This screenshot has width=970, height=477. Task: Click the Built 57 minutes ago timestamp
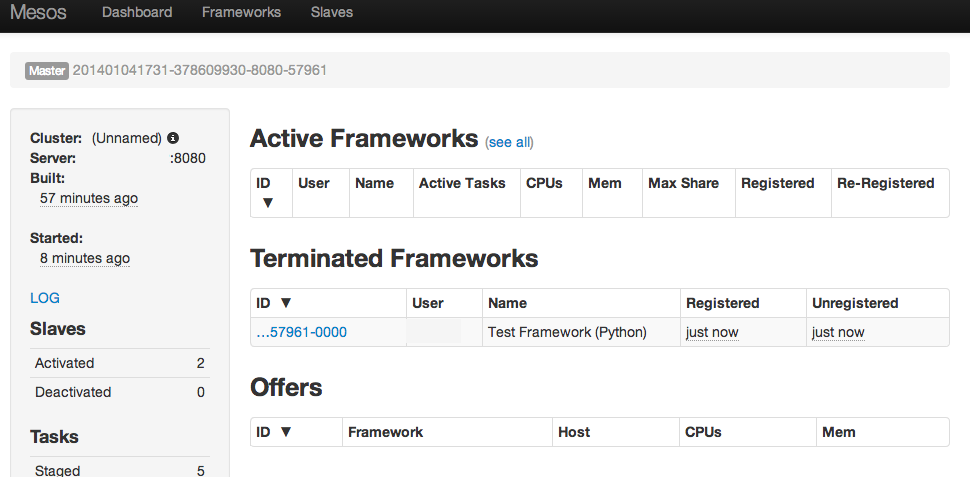pyautogui.click(x=89, y=198)
